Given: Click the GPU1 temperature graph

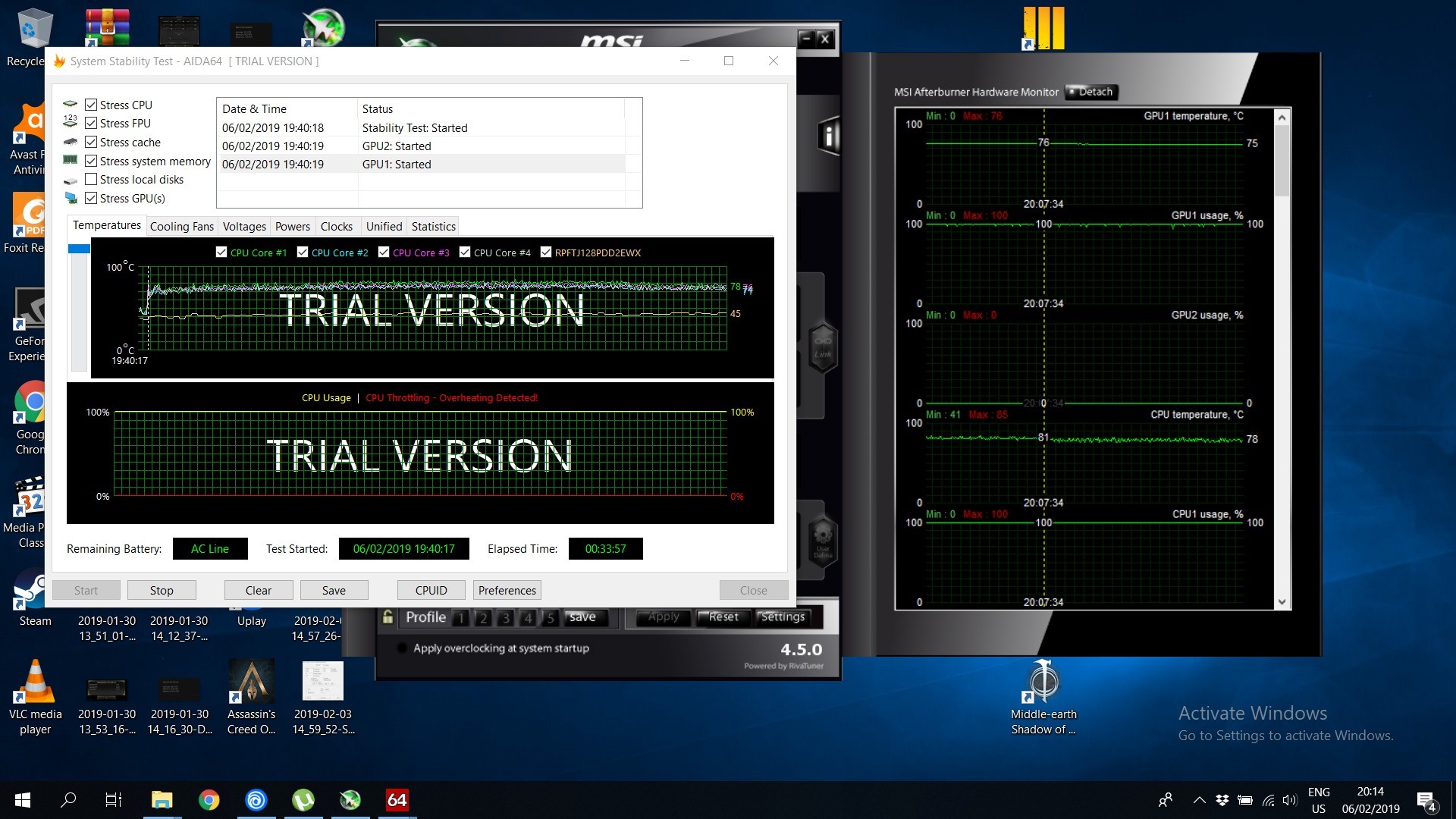Looking at the screenshot, I should tap(1084, 164).
